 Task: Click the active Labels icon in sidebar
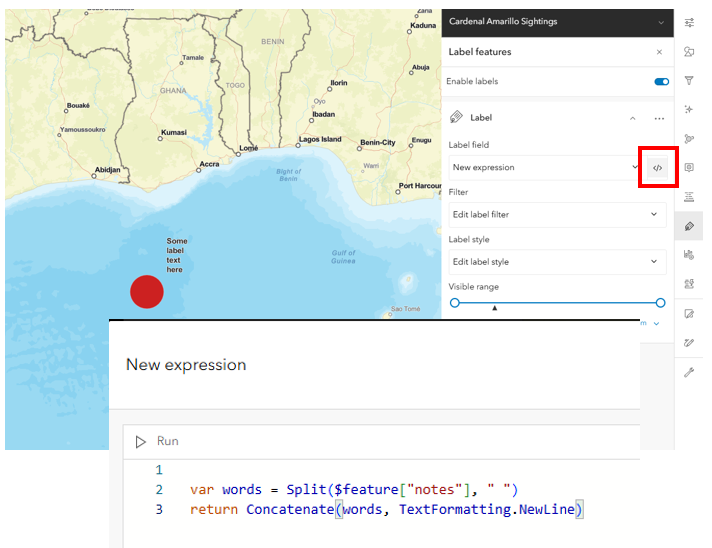(689, 226)
